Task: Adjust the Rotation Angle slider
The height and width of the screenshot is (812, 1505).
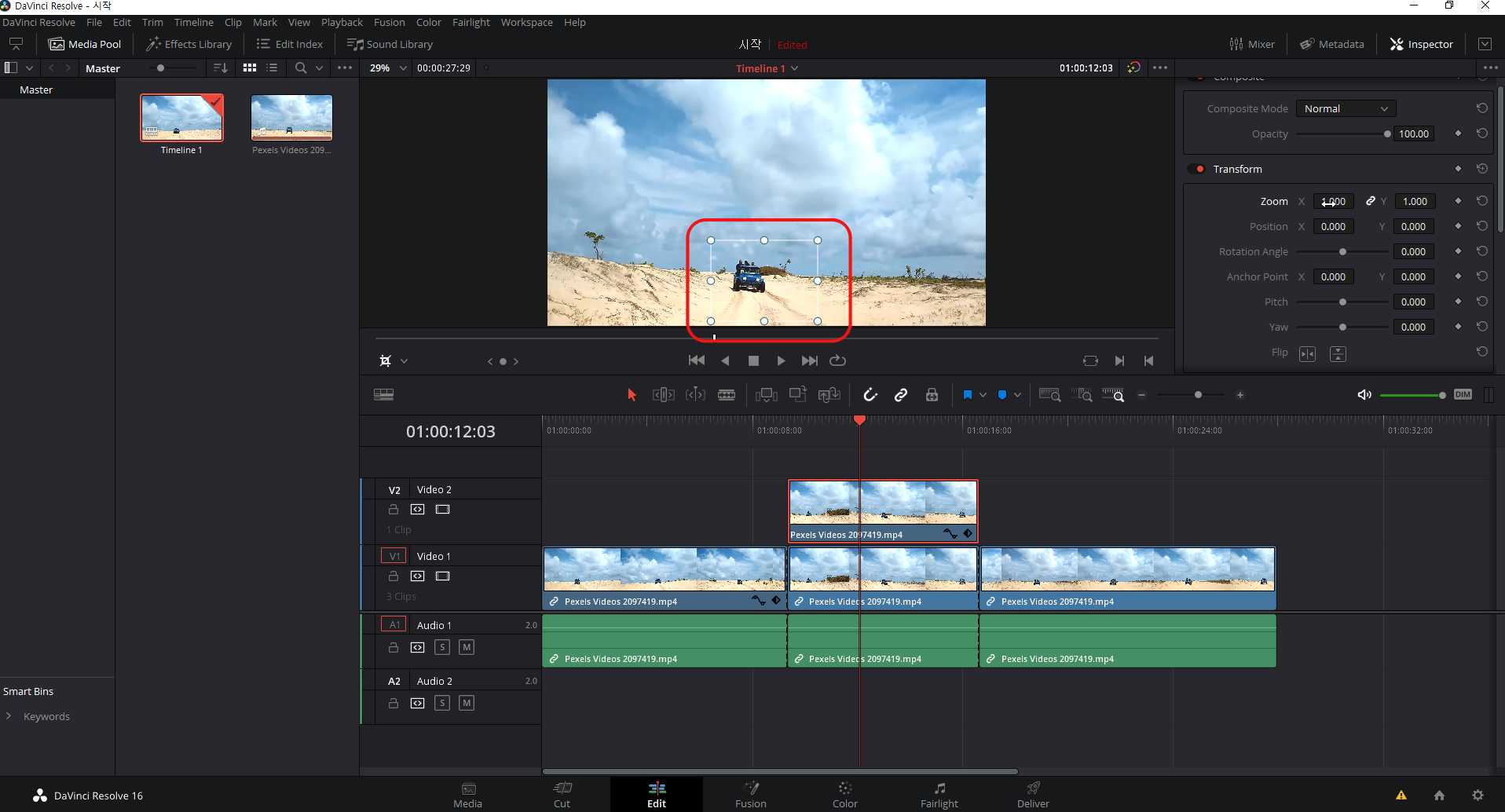Action: coord(1342,252)
